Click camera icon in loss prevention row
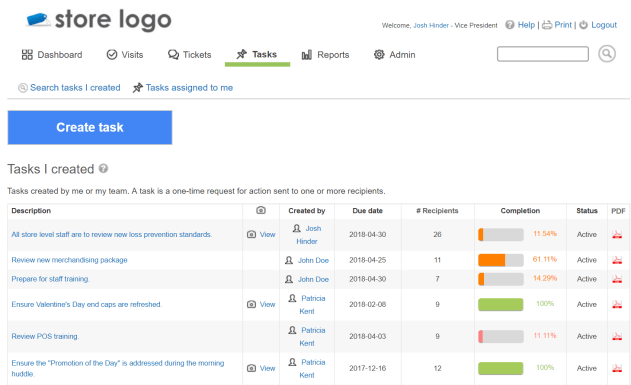The image size is (631, 385). click(x=251, y=235)
